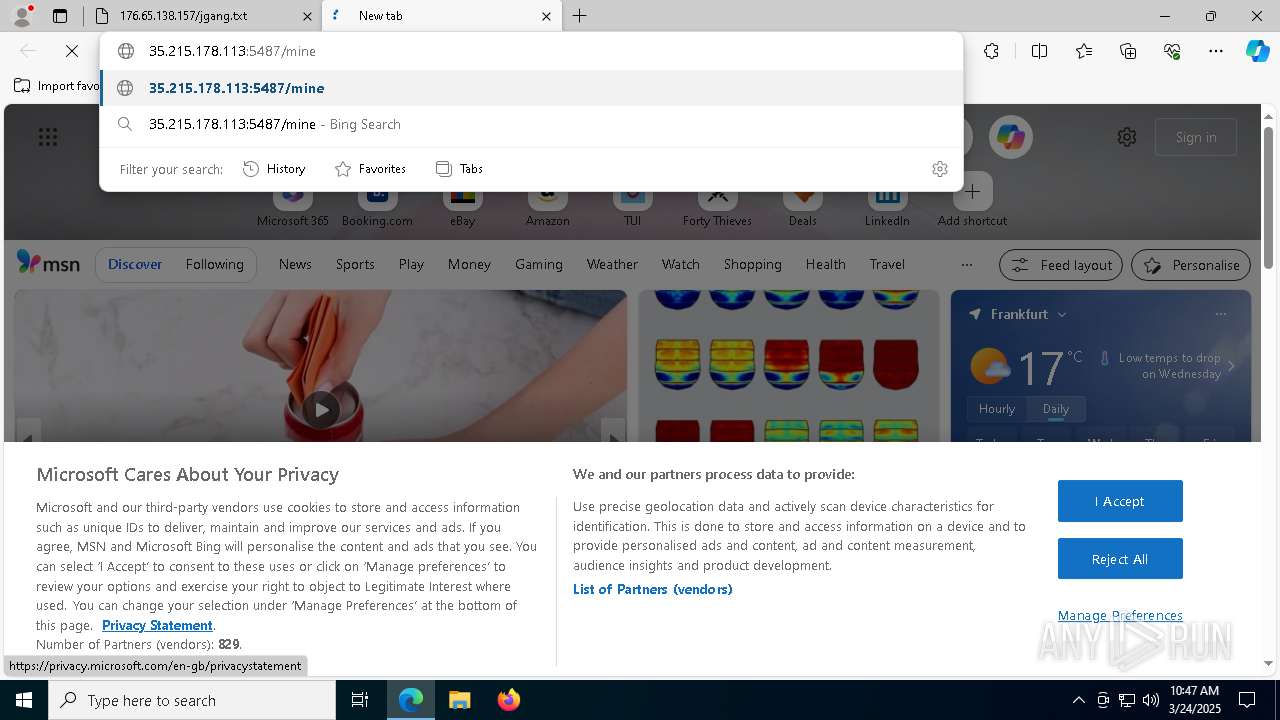Click the Sign in button
The image size is (1280, 720).
pyautogui.click(x=1196, y=137)
